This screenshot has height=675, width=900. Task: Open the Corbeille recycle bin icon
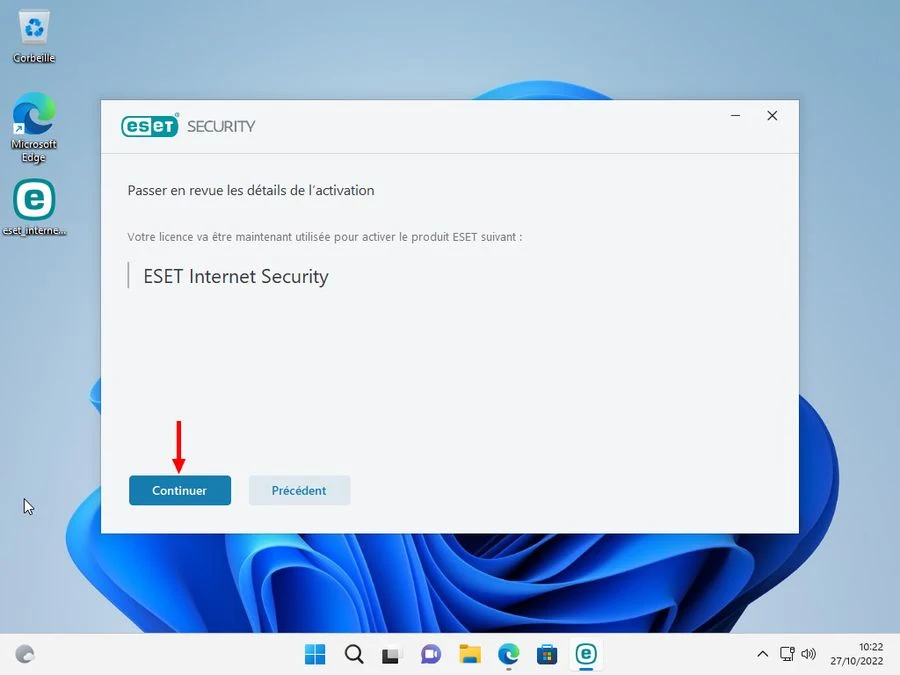coord(34,37)
